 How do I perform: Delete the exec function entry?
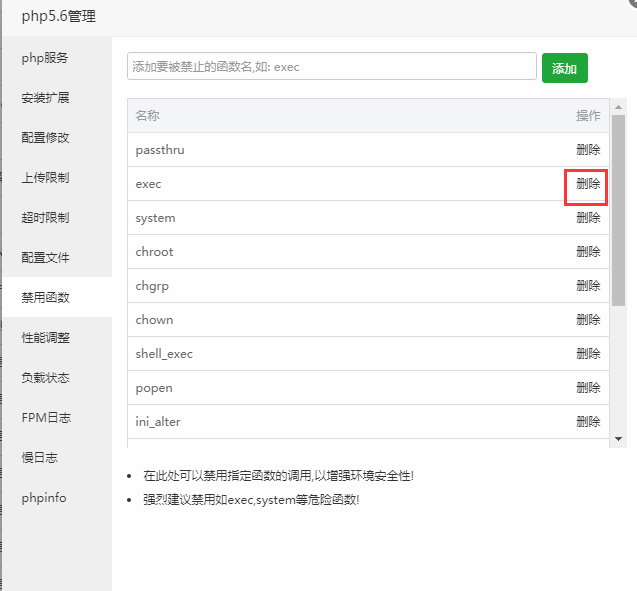tap(588, 184)
